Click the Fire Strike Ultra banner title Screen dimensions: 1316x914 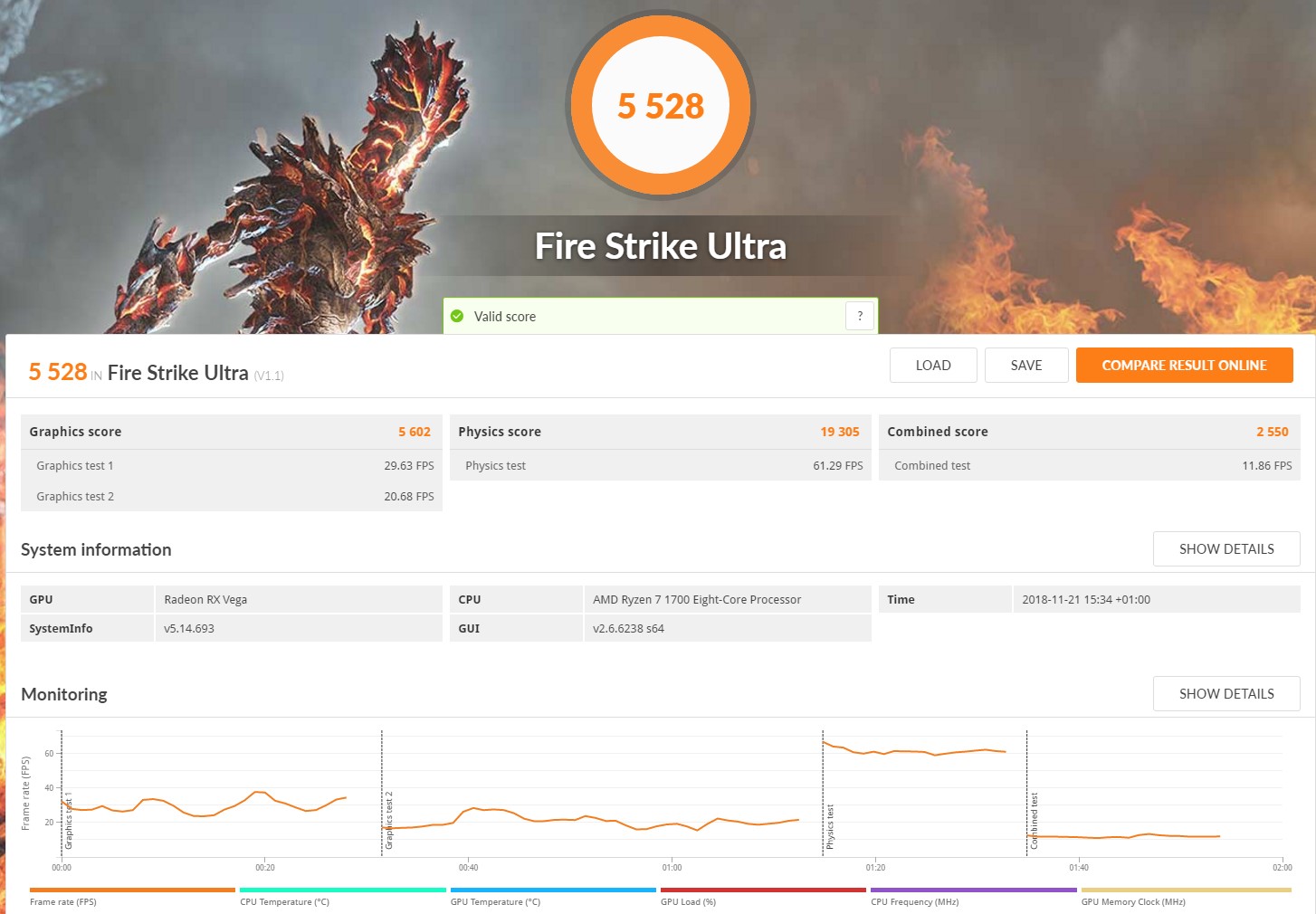(x=661, y=246)
